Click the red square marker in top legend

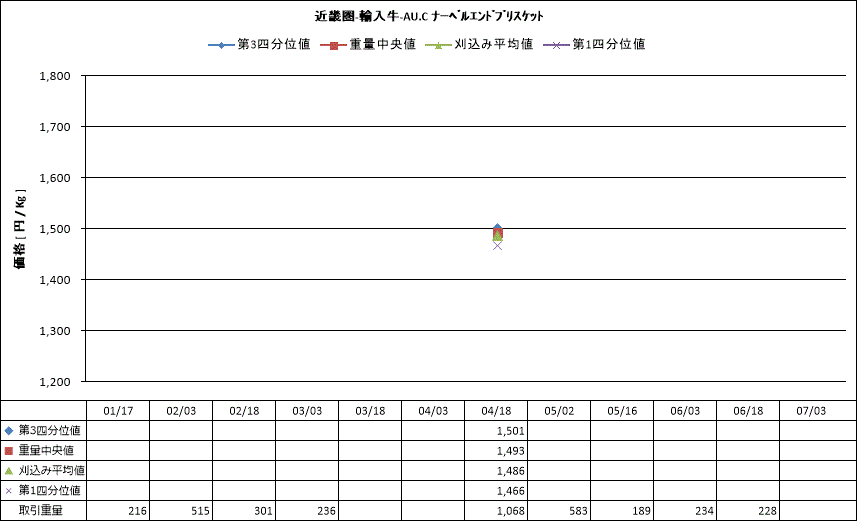(x=333, y=45)
